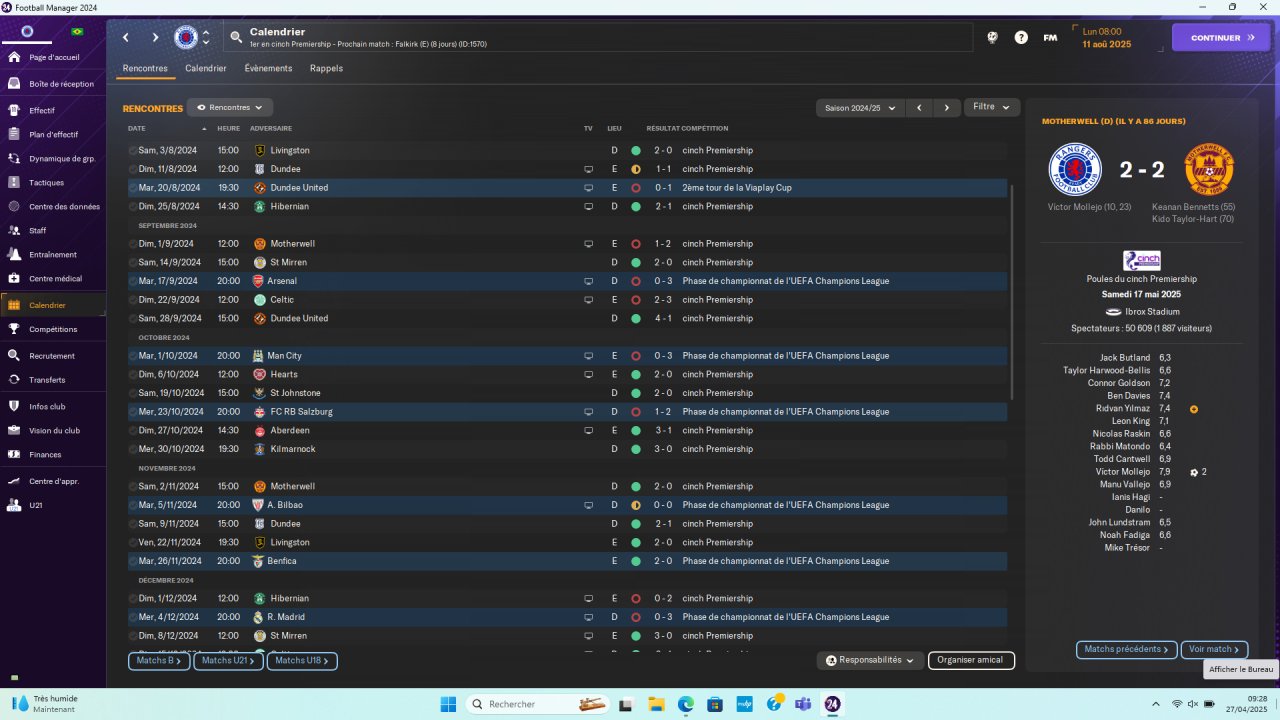Click the Motherwell crest in match summary

coord(1209,169)
